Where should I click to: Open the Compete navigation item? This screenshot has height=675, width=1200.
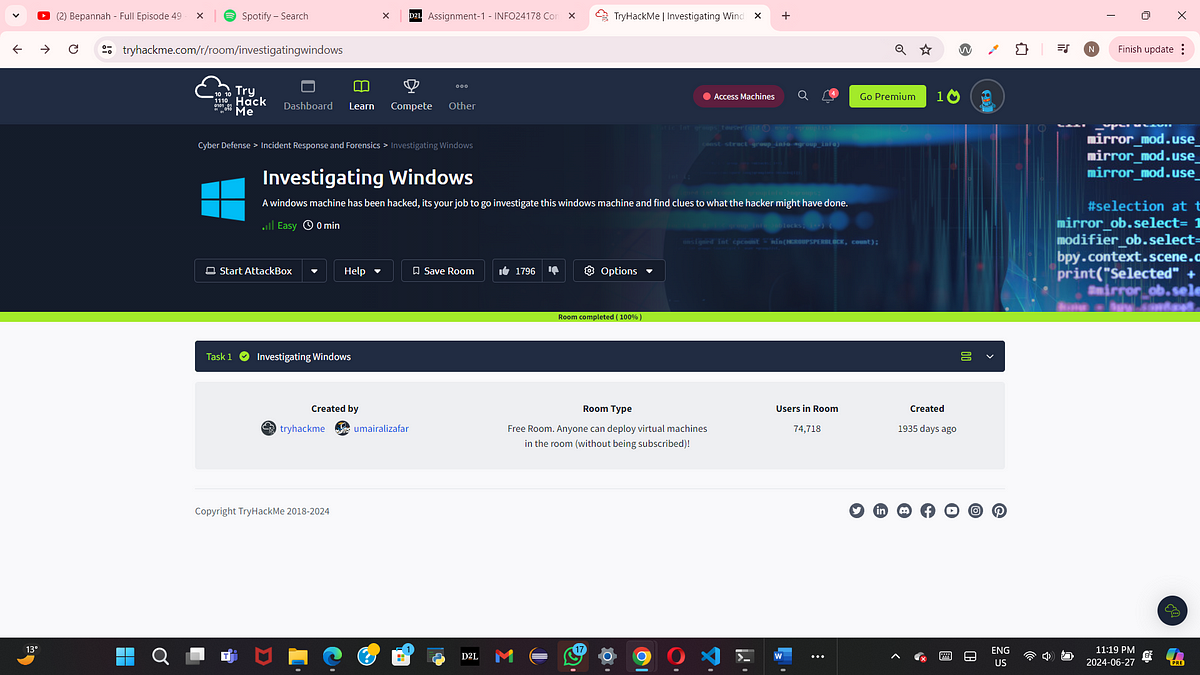[x=411, y=96]
